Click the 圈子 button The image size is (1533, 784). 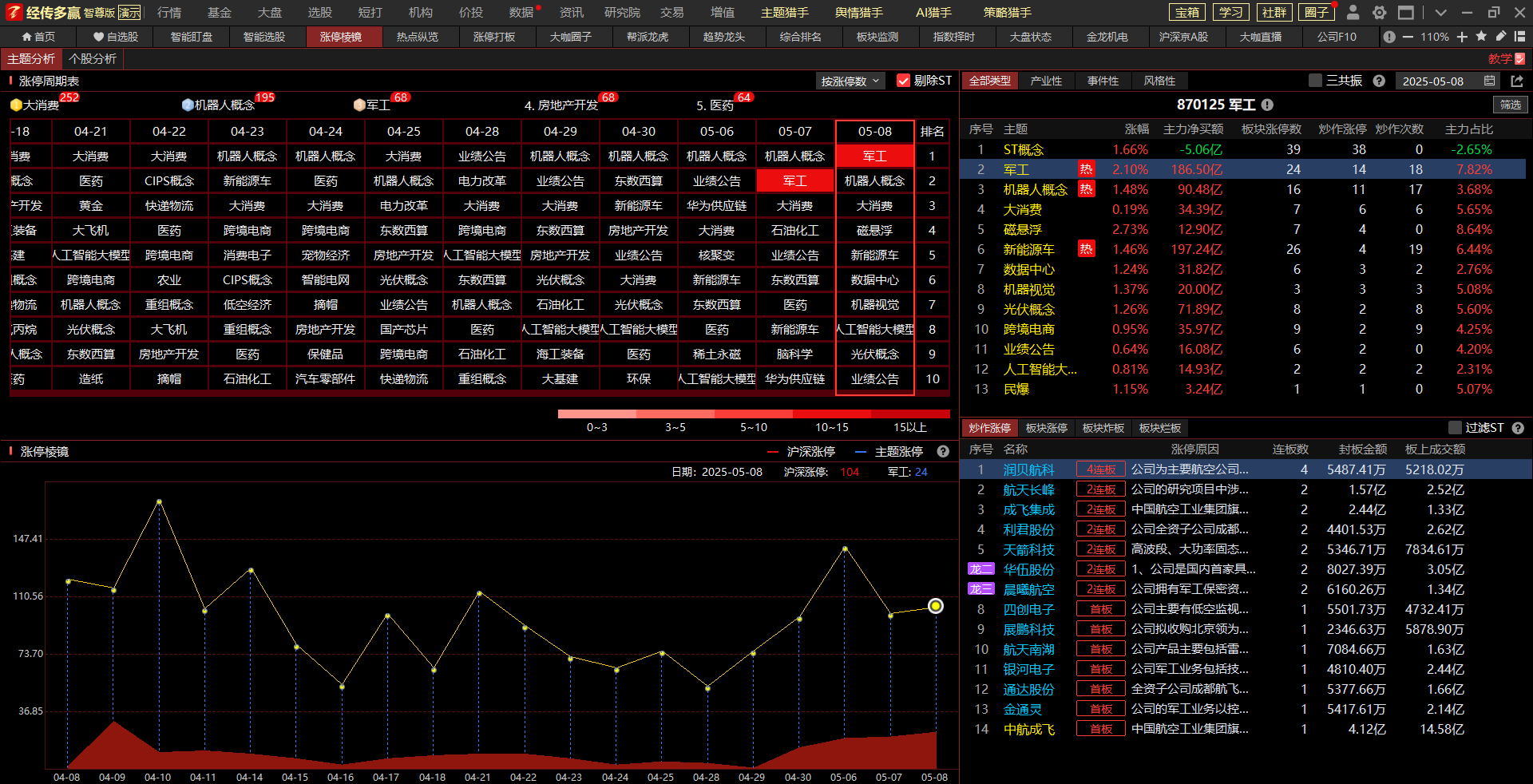[1317, 12]
